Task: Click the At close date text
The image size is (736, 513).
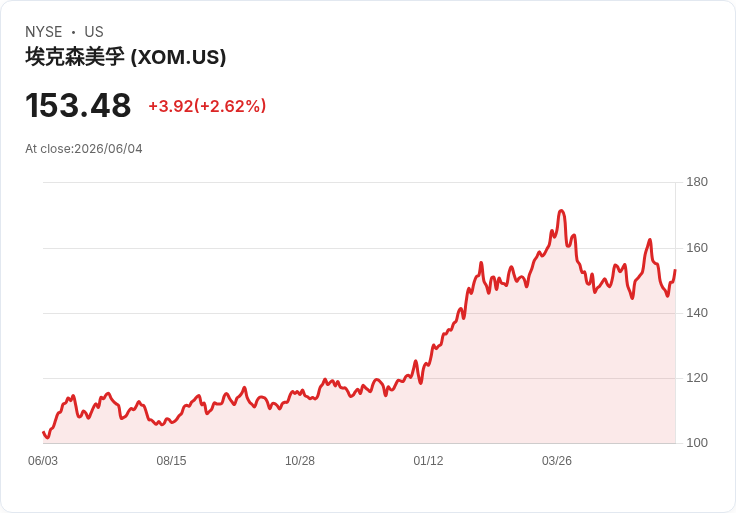Action: point(84,149)
